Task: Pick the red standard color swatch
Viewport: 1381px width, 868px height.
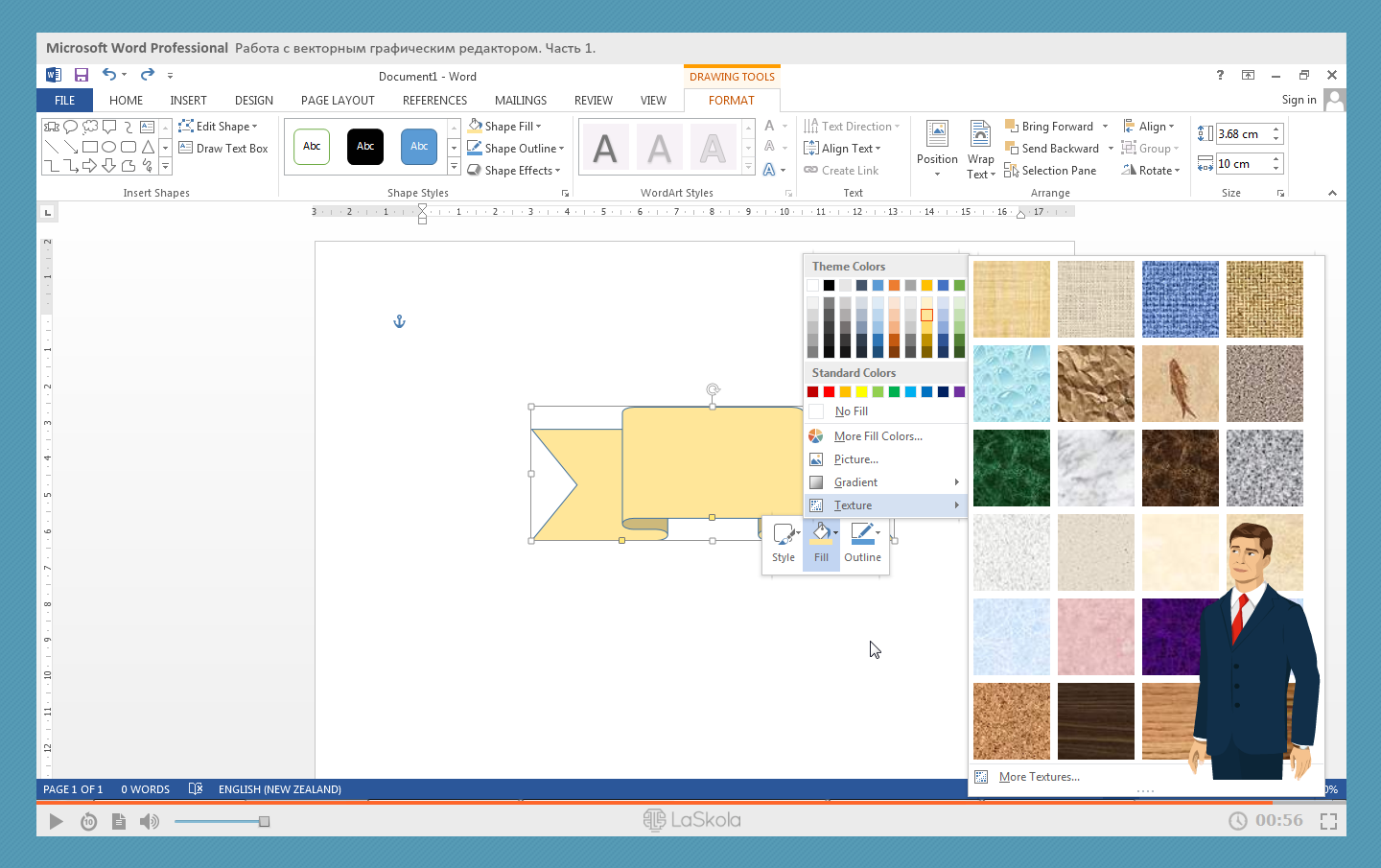Action: (x=829, y=391)
